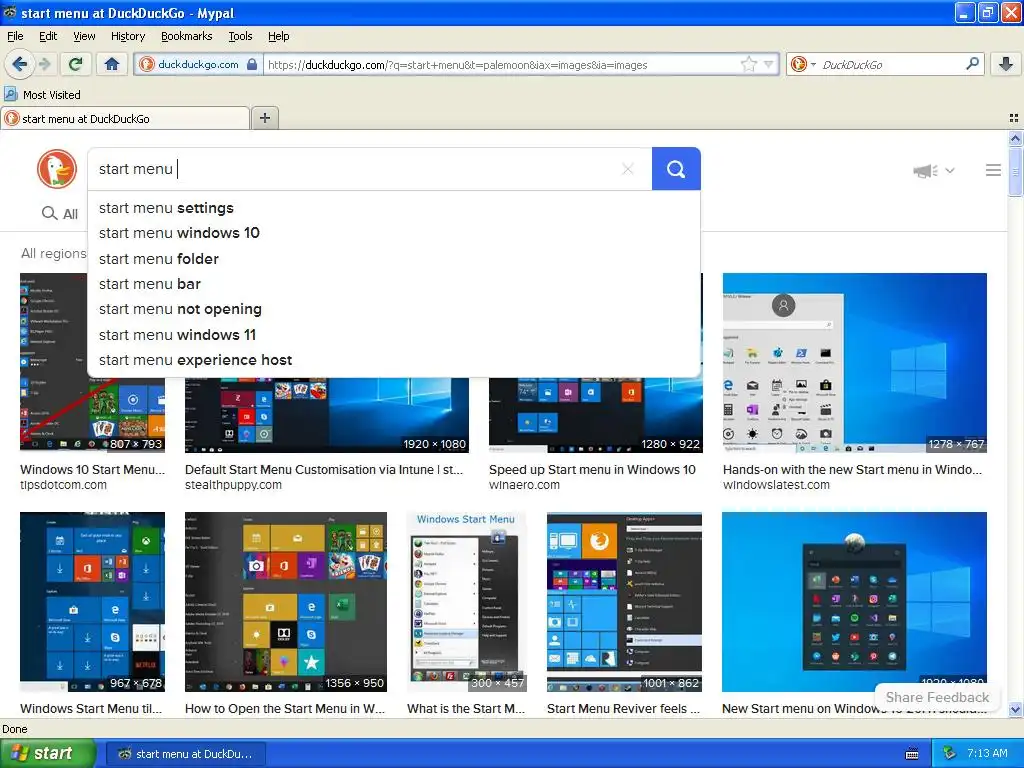Choose suggestion 'start menu not opening'
The height and width of the screenshot is (768, 1024).
click(x=394, y=309)
